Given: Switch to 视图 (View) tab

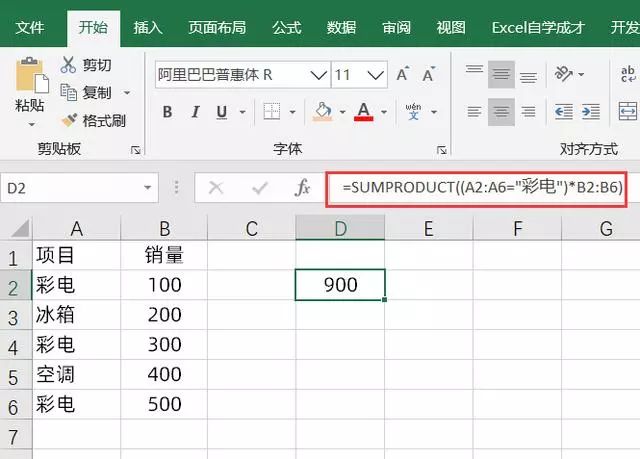Looking at the screenshot, I should coord(451,28).
